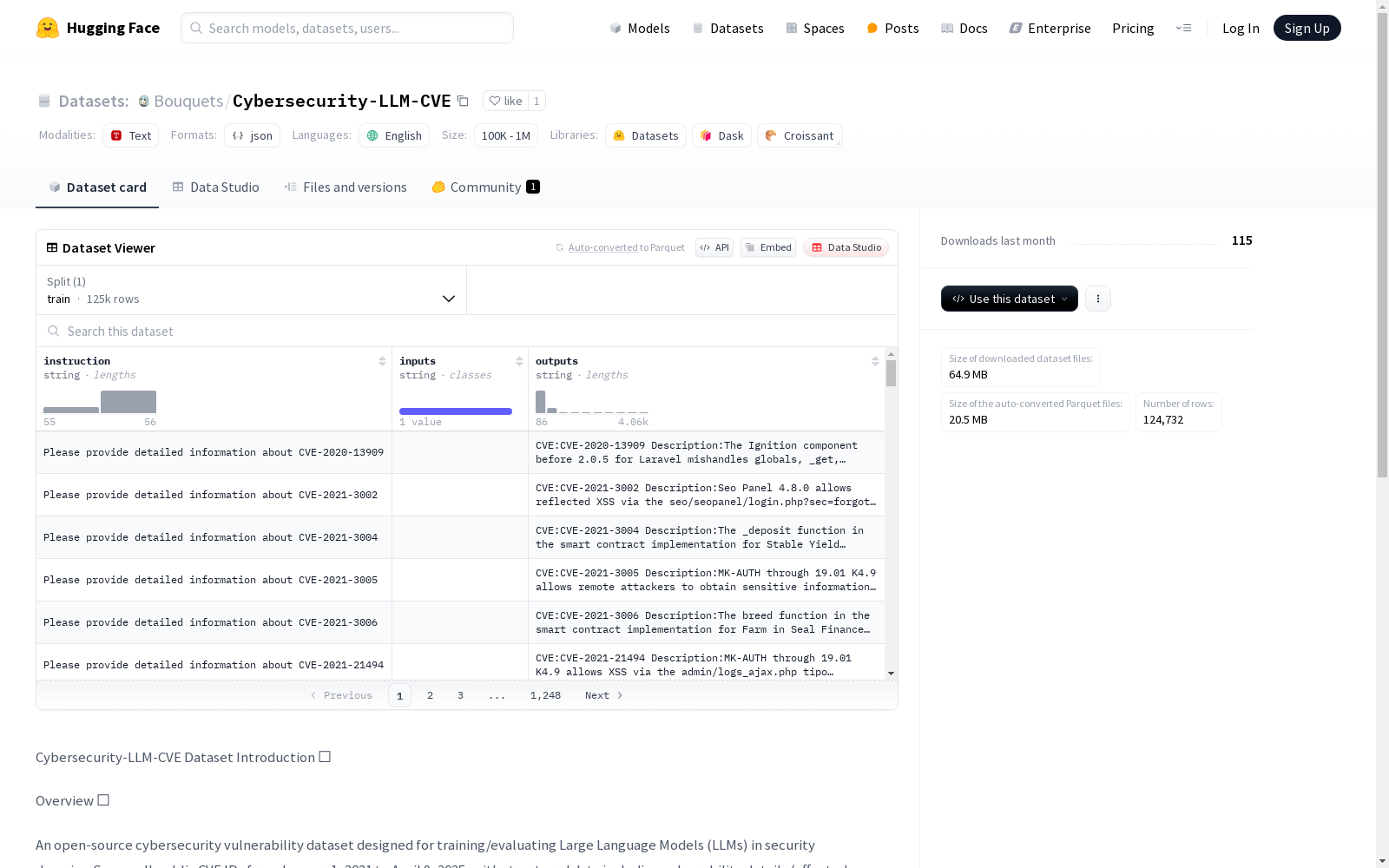The height and width of the screenshot is (868, 1389).
Task: Select the CVE-2021-3005 outputs cell
Action: pos(707,580)
